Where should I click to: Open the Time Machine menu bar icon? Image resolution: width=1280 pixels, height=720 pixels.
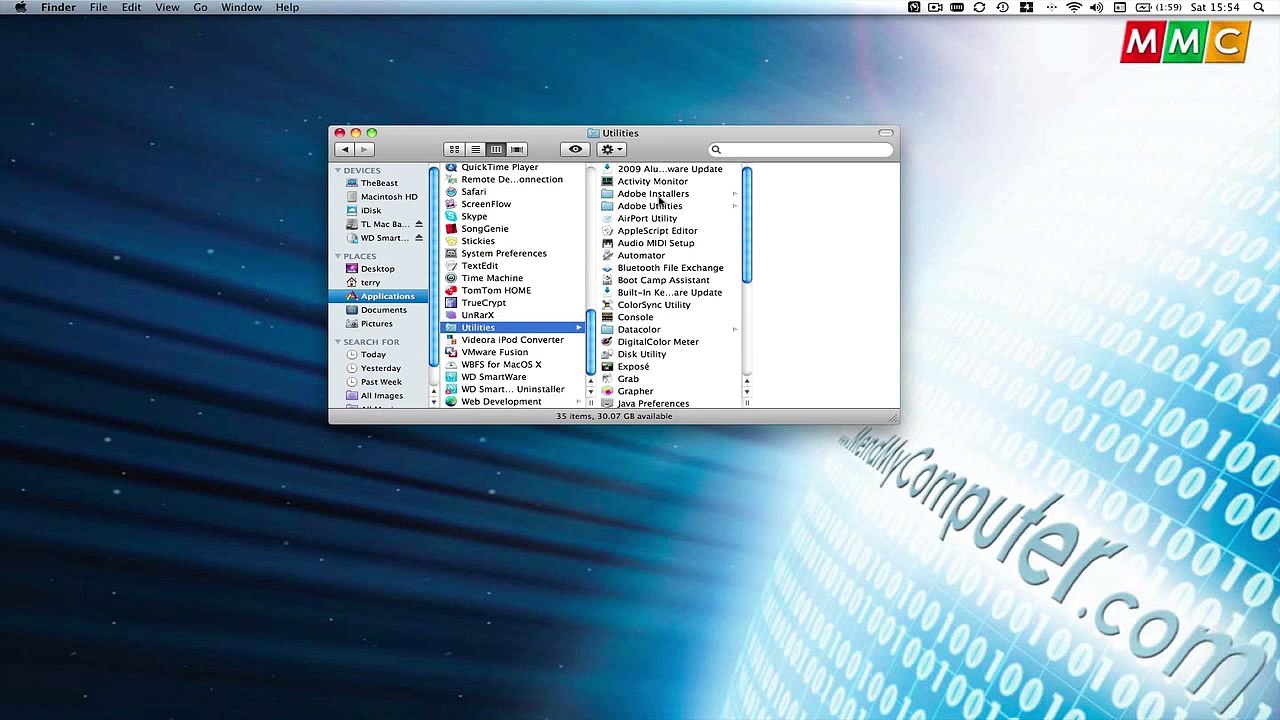tap(1003, 8)
